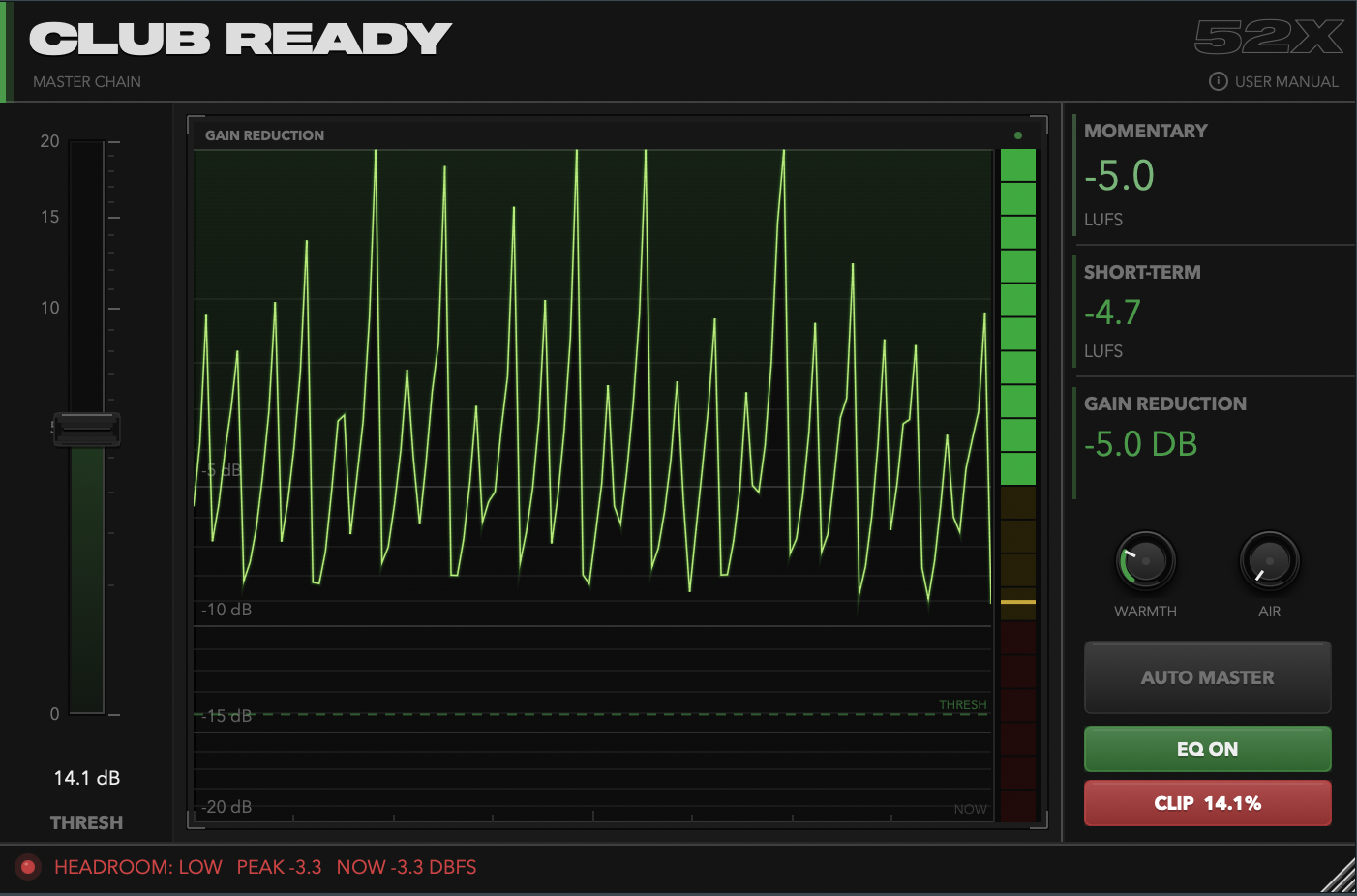This screenshot has height=896, width=1357.
Task: Click the yellow peak hold marker on meter
Action: pyautogui.click(x=1017, y=602)
